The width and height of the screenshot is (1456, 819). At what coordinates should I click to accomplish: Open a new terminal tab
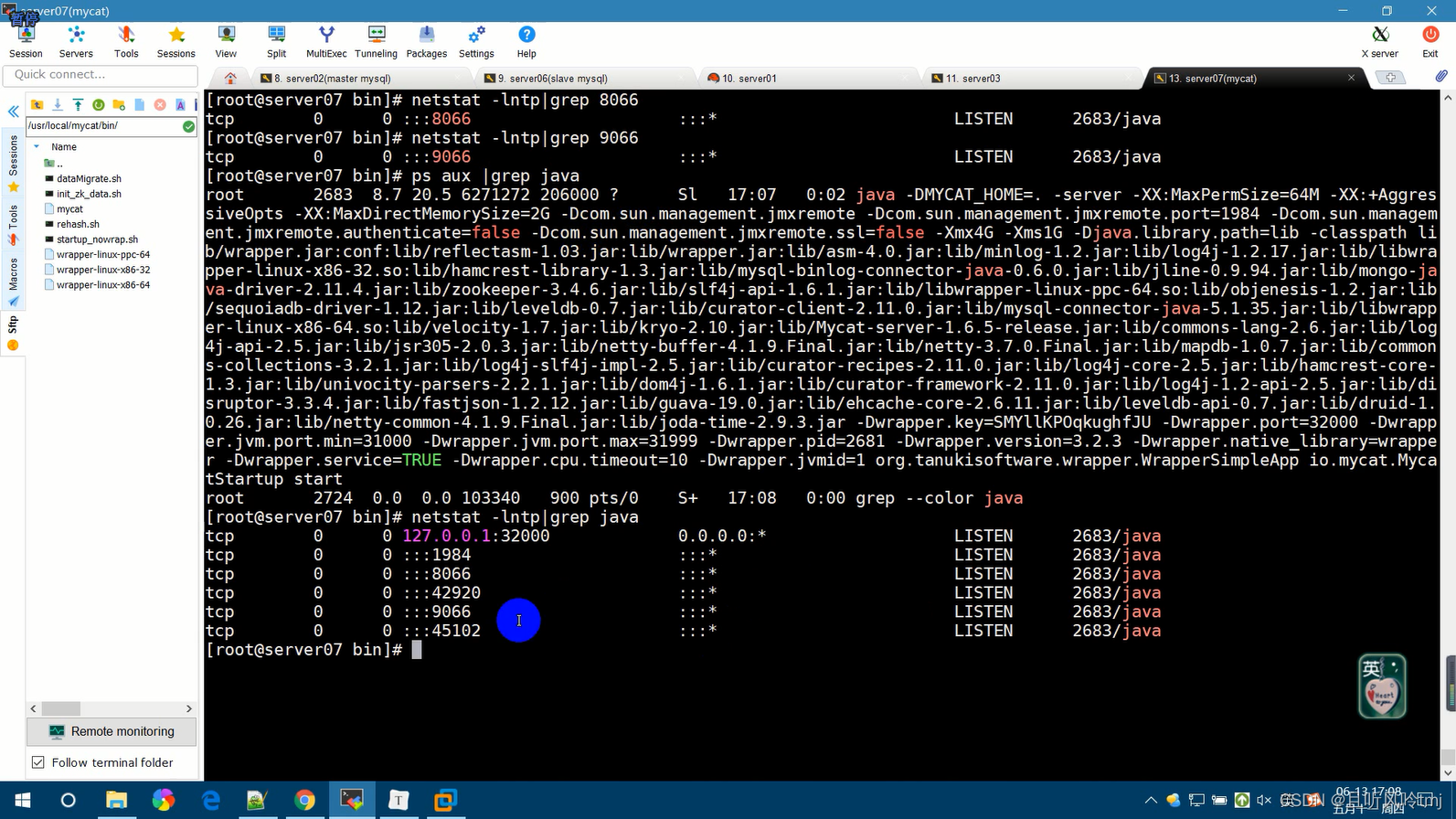tap(1390, 79)
